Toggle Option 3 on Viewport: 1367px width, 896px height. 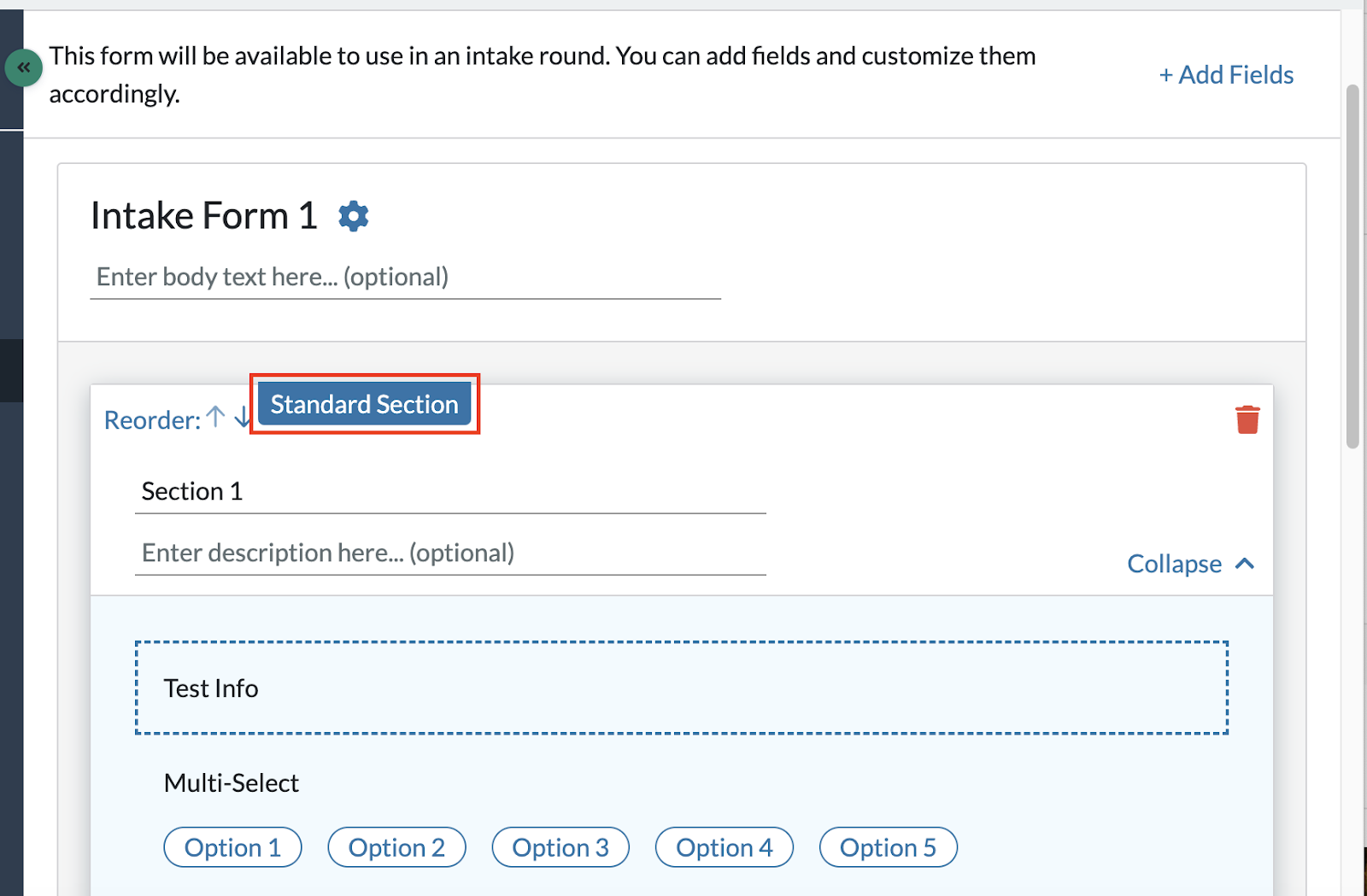click(x=560, y=847)
